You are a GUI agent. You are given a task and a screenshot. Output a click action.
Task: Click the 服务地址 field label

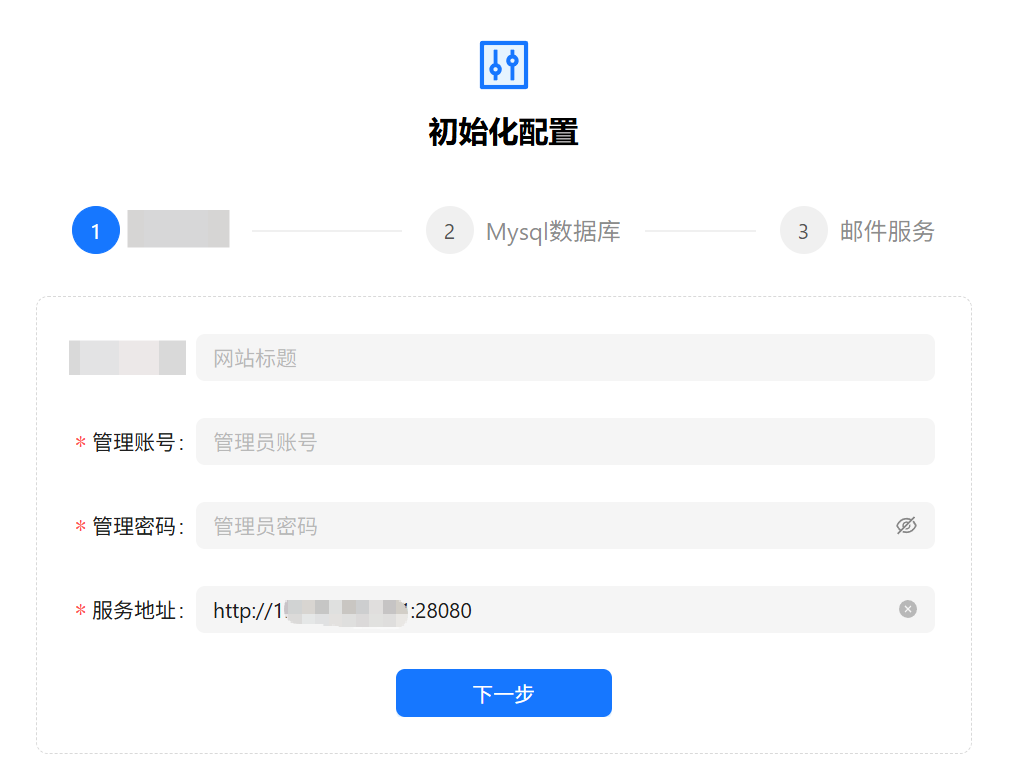(x=135, y=611)
